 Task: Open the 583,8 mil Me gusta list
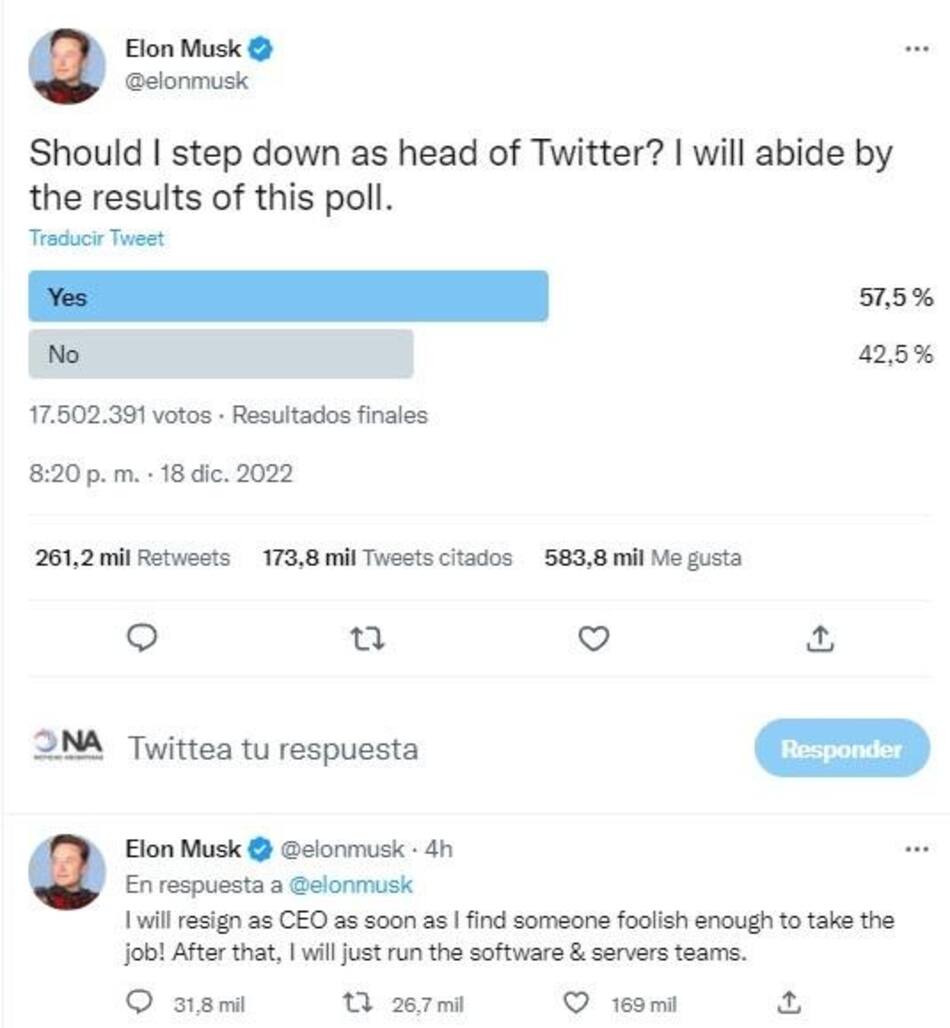click(x=642, y=558)
